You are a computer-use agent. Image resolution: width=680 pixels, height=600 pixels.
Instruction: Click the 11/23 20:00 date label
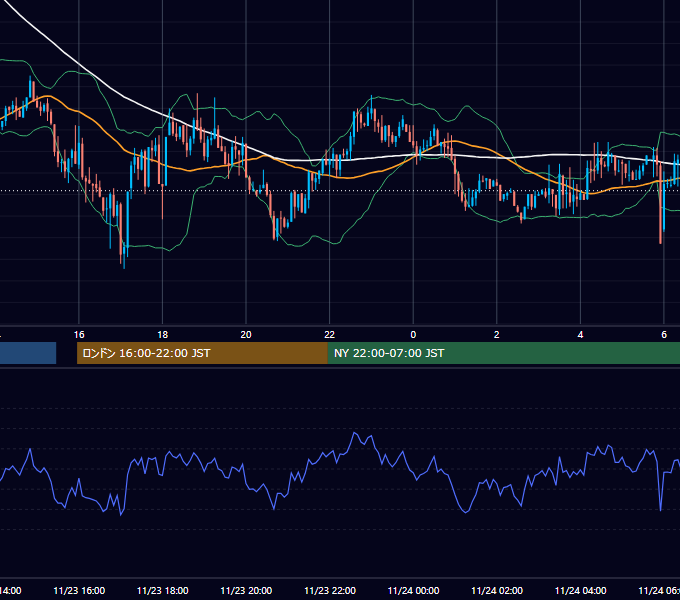[x=246, y=590]
